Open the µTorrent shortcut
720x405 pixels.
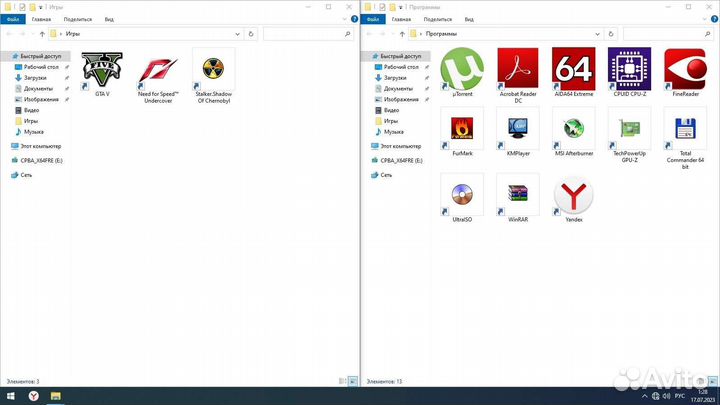pos(462,73)
